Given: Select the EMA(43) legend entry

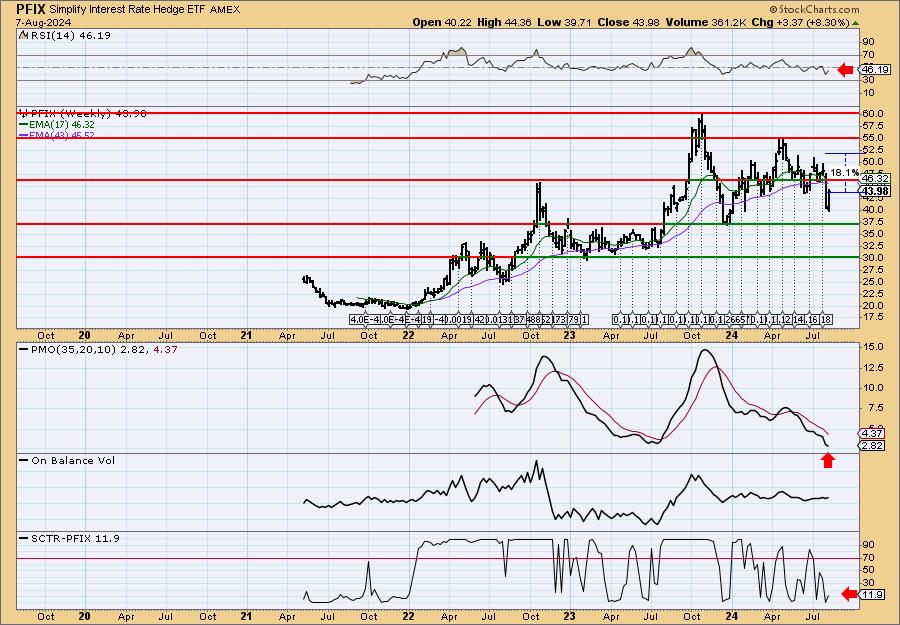Looking at the screenshot, I should (x=57, y=135).
